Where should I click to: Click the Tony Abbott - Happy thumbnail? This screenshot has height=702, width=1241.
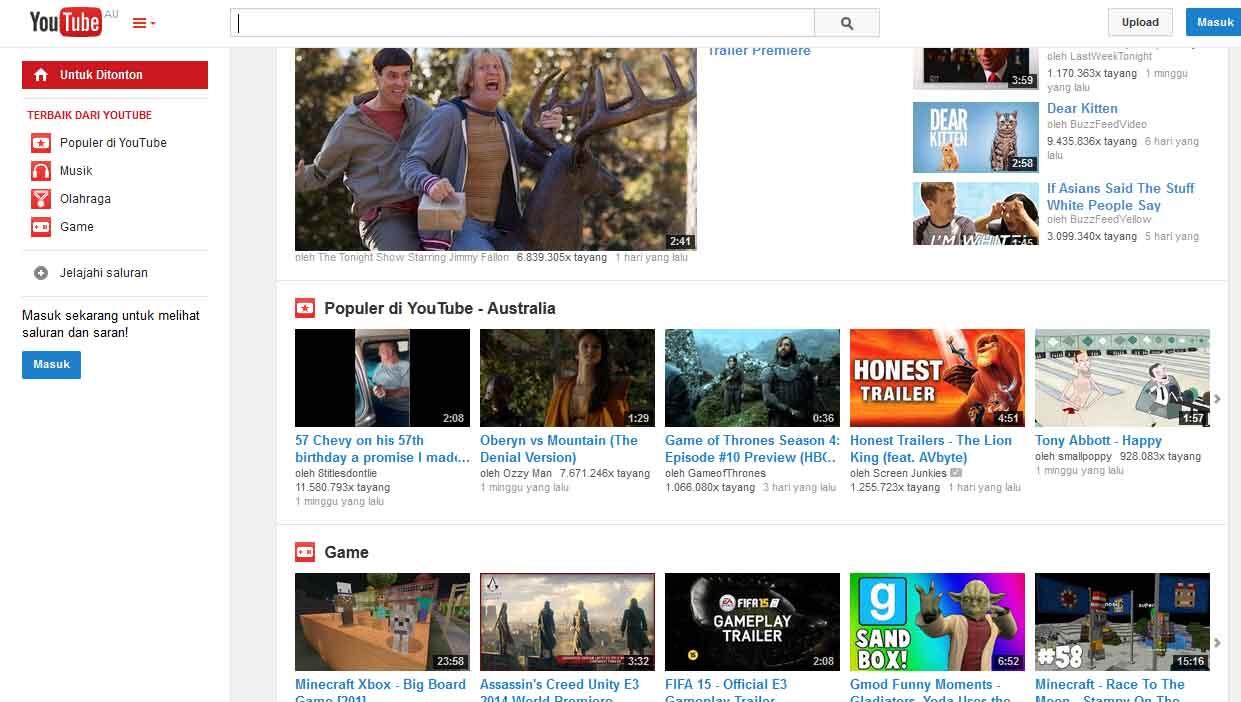pyautogui.click(x=1122, y=378)
